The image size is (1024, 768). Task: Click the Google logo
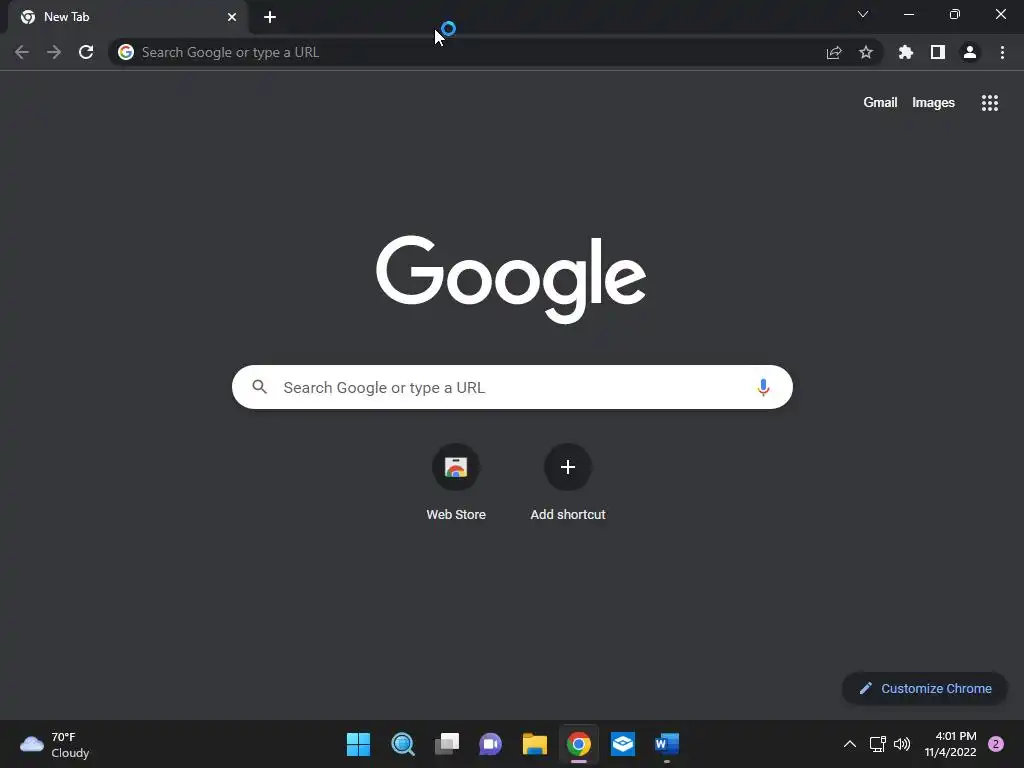[511, 280]
